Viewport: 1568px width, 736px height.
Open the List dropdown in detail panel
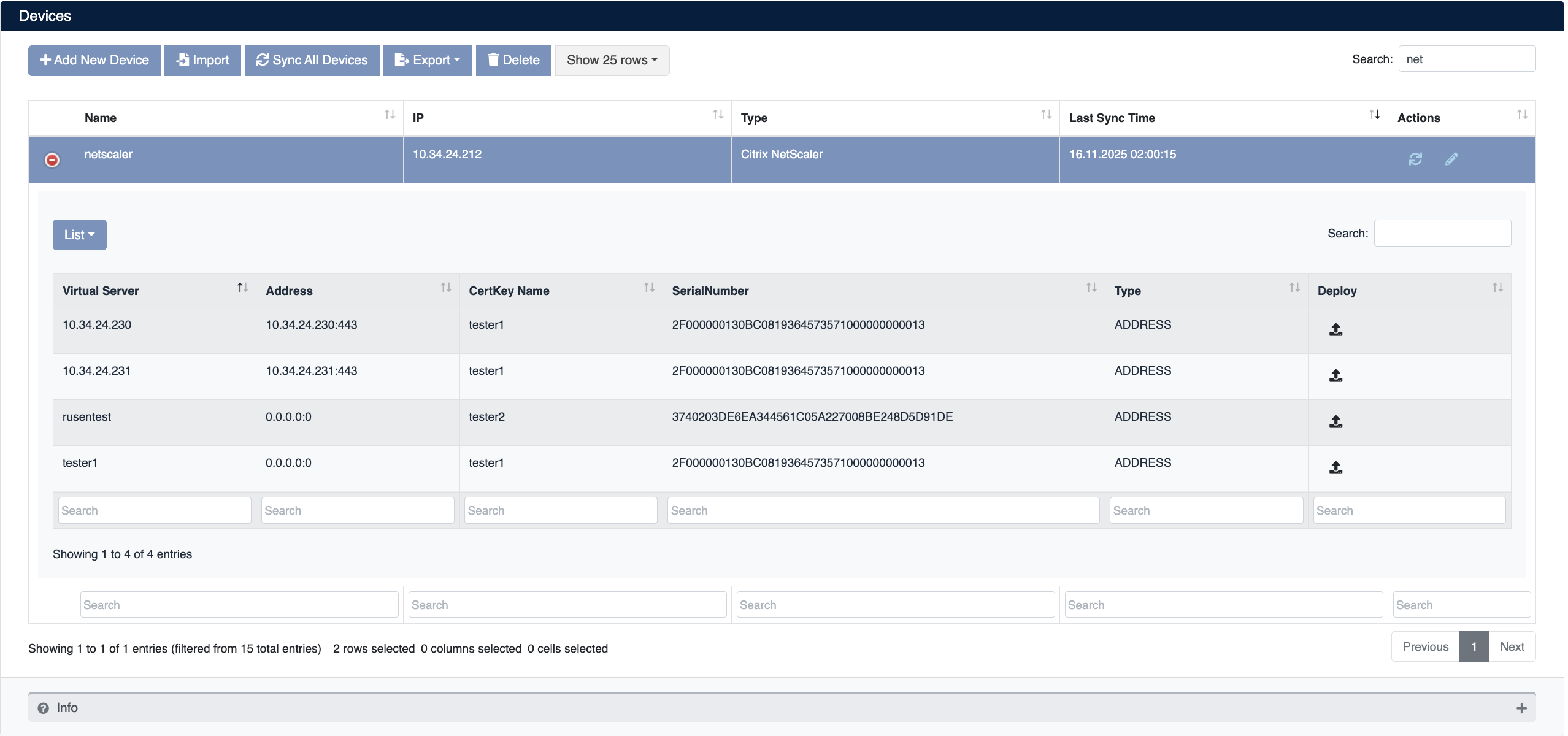80,235
